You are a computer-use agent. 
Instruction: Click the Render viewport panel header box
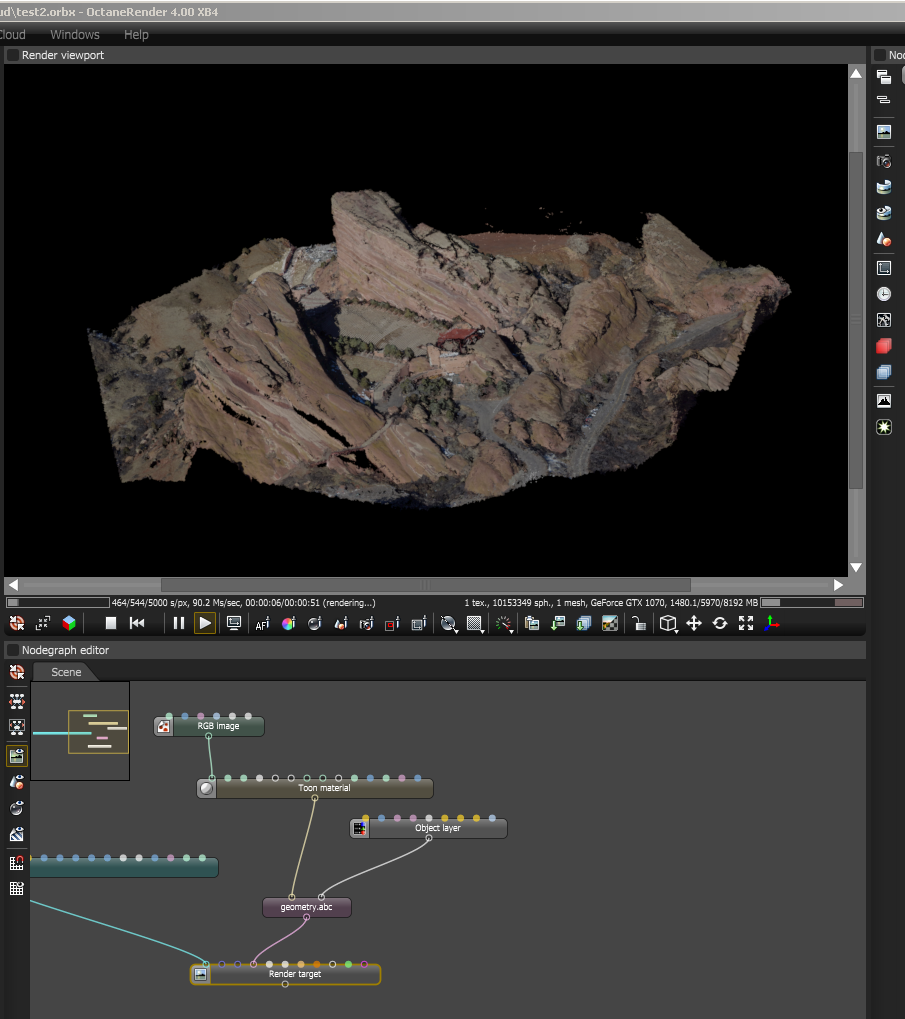coord(12,55)
